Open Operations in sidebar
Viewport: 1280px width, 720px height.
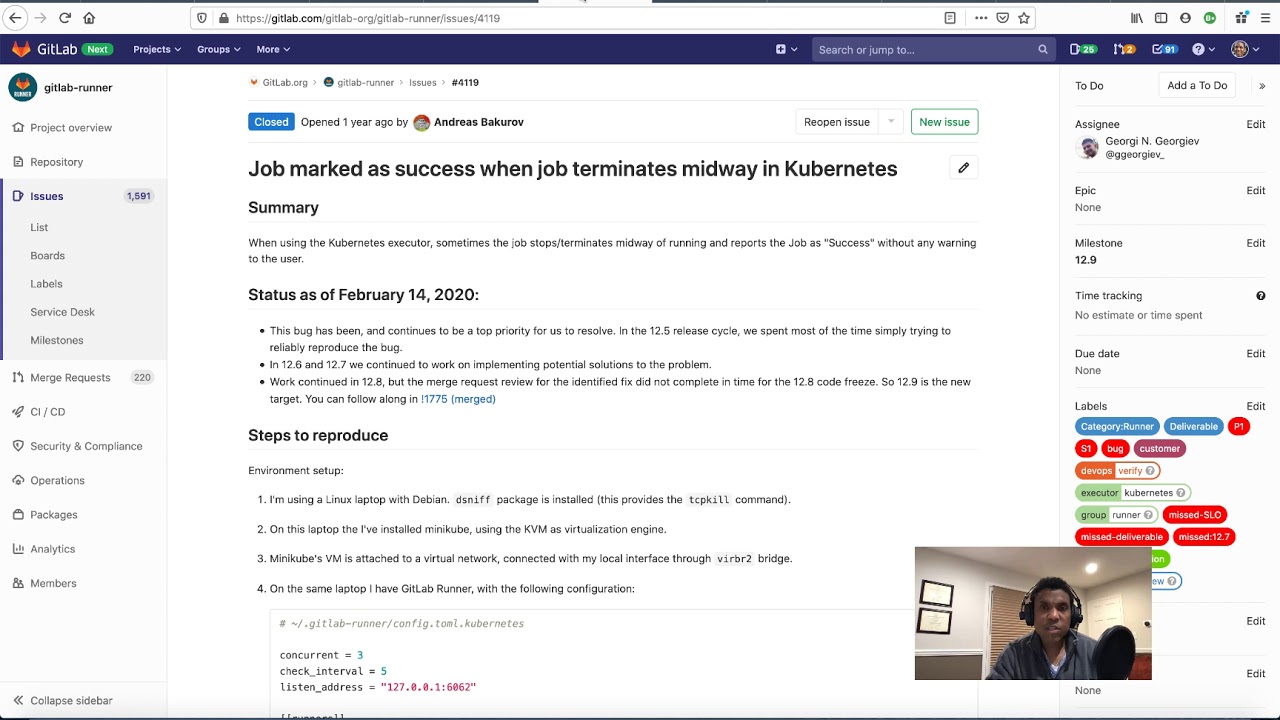pyautogui.click(x=50, y=481)
